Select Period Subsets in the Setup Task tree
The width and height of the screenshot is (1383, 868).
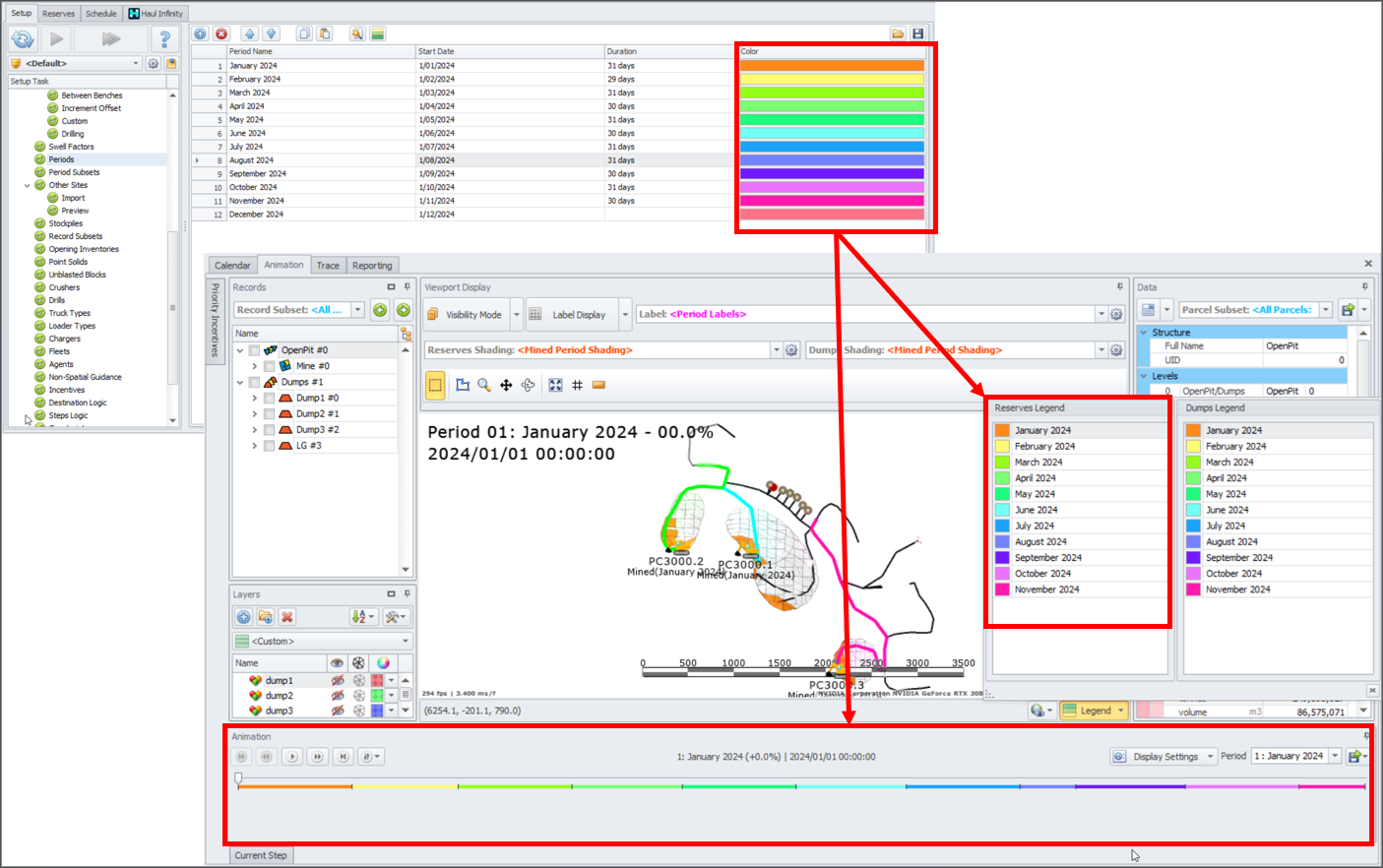pos(74,172)
